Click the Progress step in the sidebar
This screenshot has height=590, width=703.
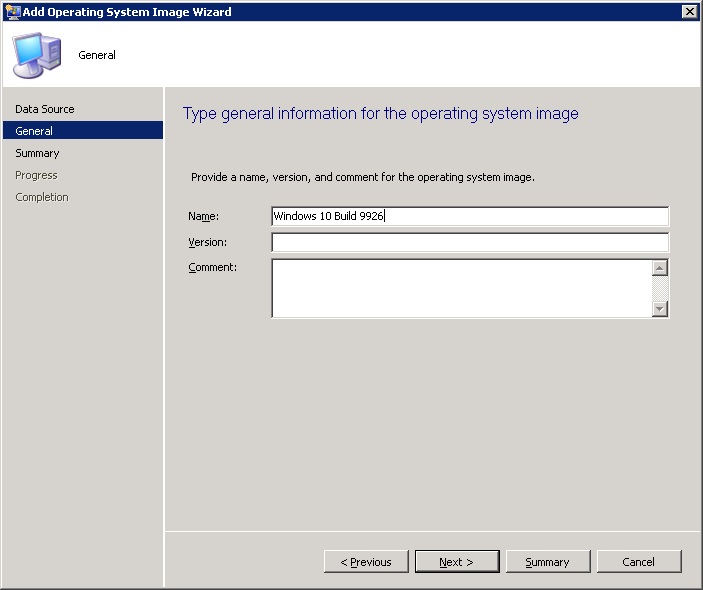(x=36, y=175)
